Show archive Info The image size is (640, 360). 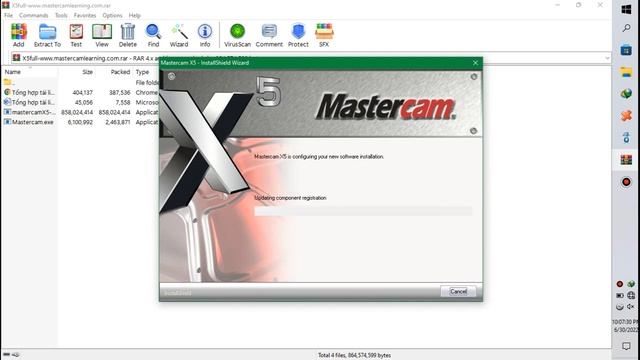(205, 35)
